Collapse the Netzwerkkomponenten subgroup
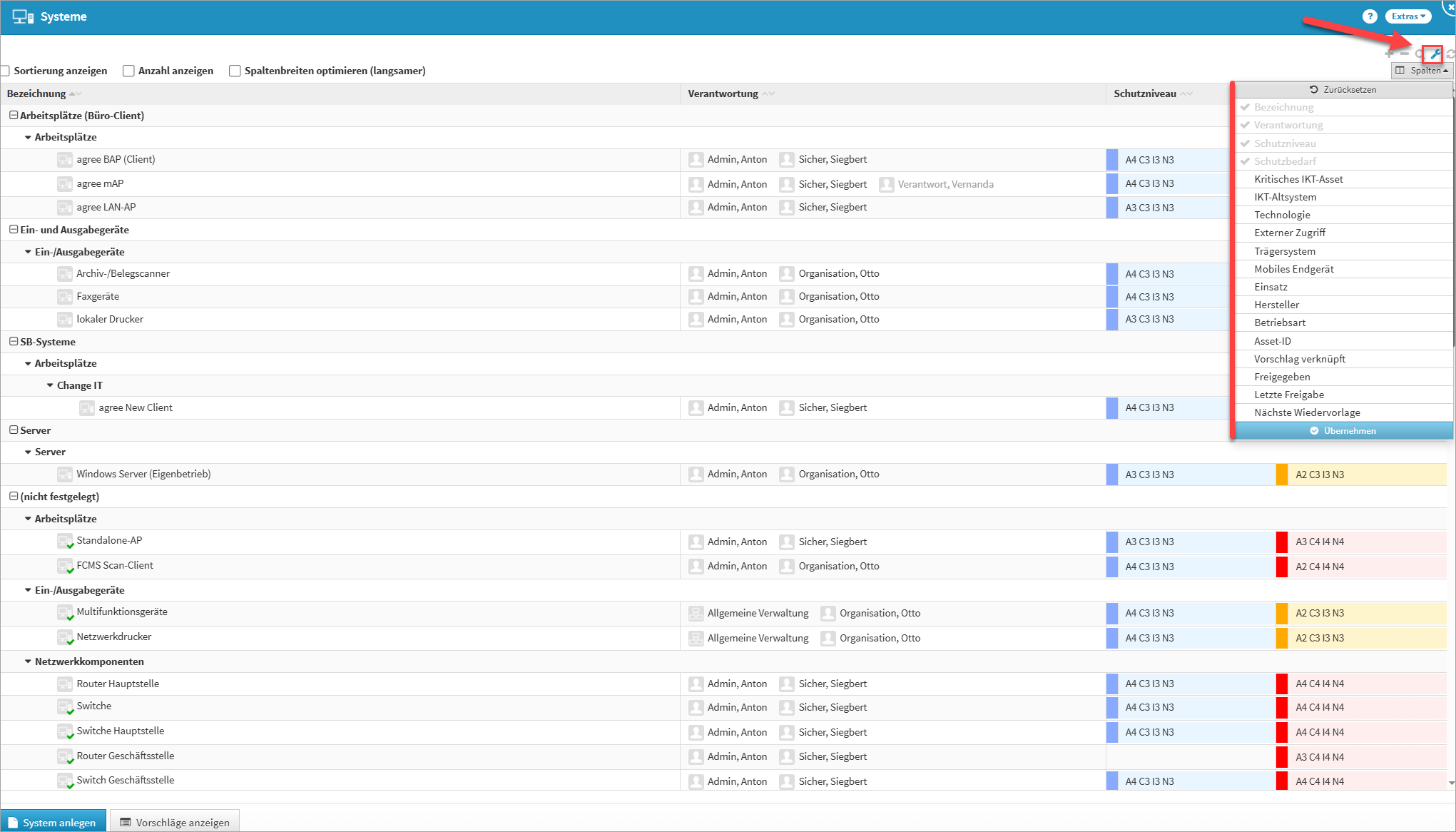The height and width of the screenshot is (832, 1456). (28, 661)
